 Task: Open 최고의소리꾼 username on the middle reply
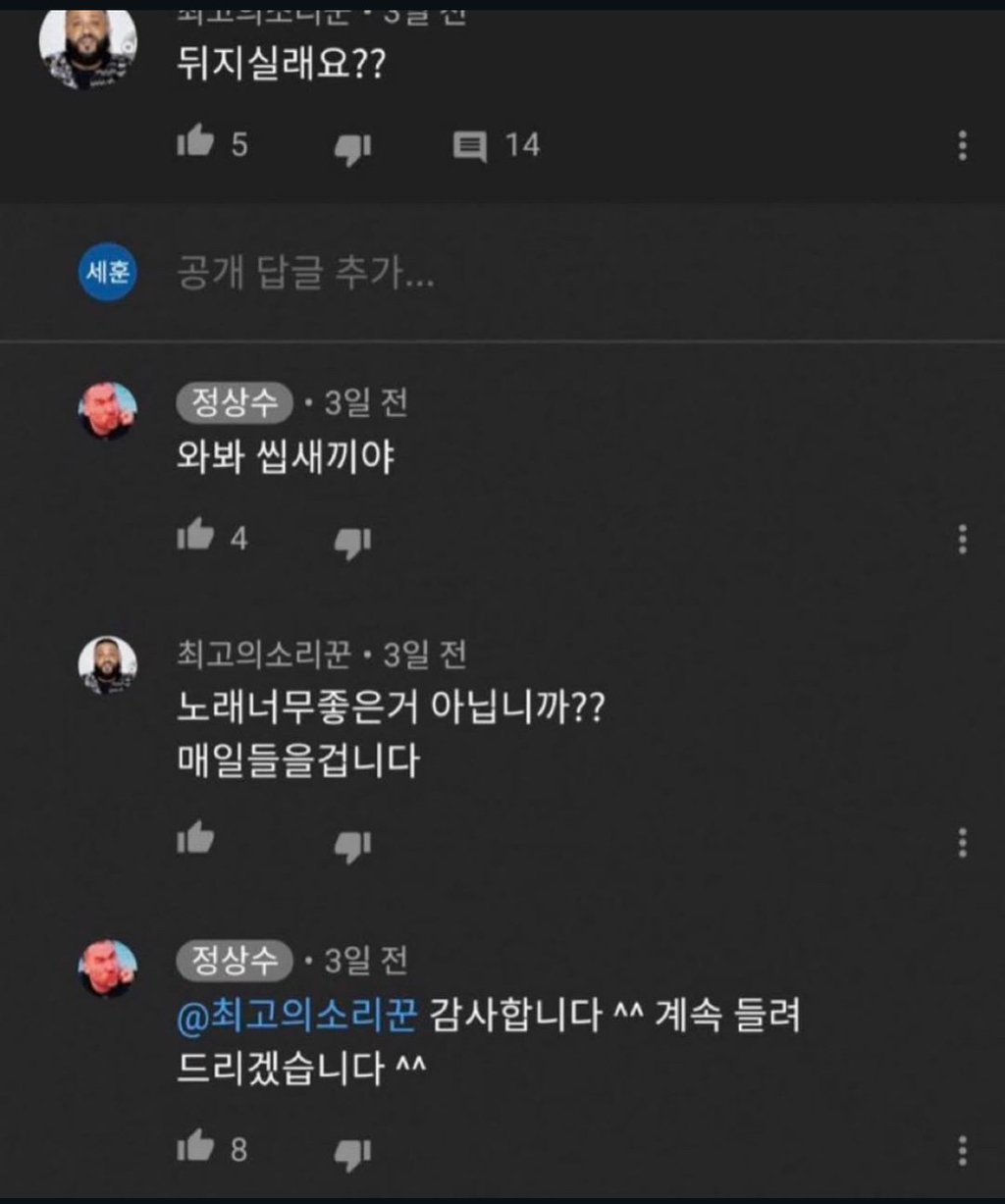(267, 654)
